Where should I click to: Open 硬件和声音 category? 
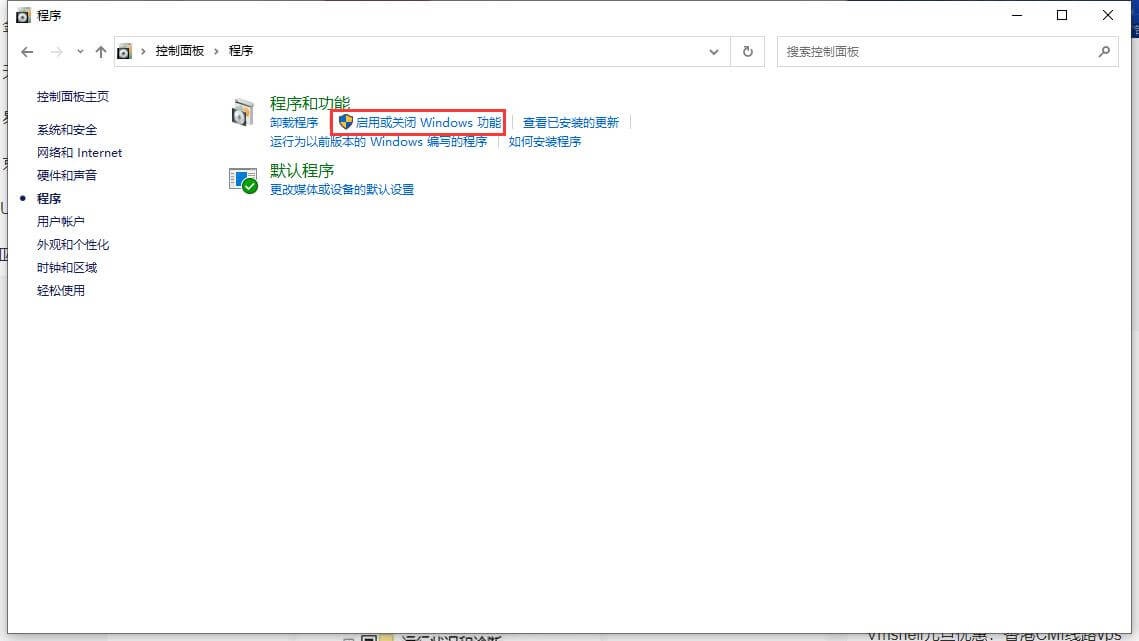click(x=67, y=176)
